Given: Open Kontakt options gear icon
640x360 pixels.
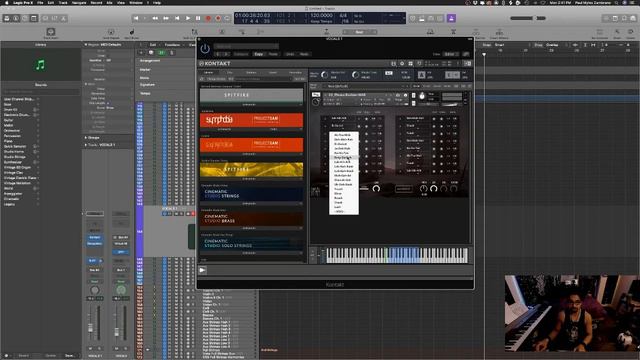Looking at the screenshot, I should (x=402, y=64).
